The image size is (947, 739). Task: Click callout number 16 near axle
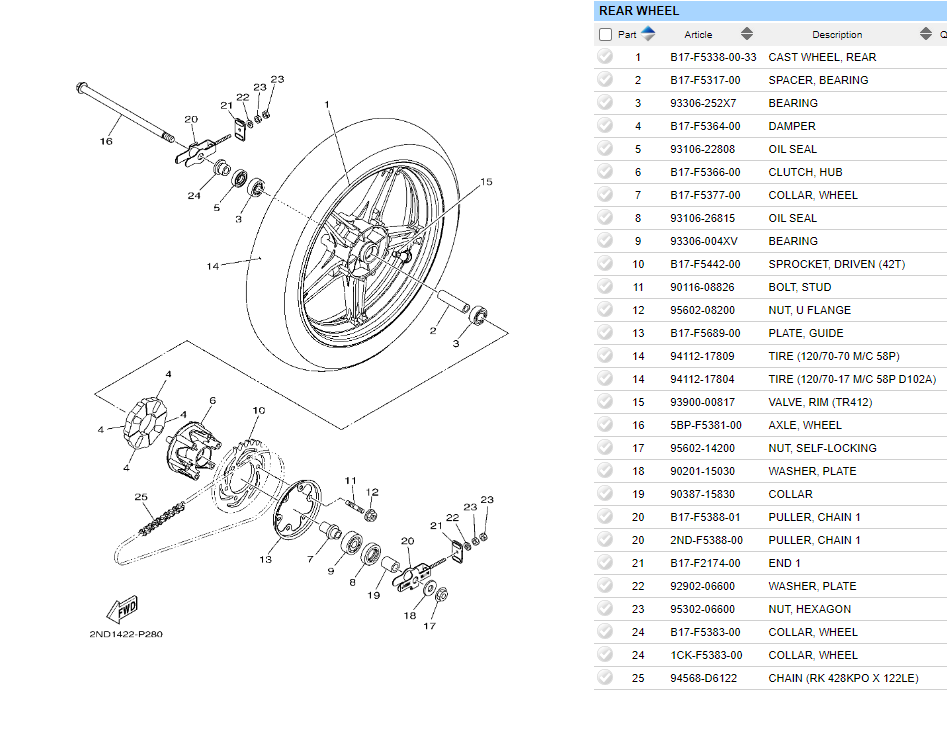106,141
